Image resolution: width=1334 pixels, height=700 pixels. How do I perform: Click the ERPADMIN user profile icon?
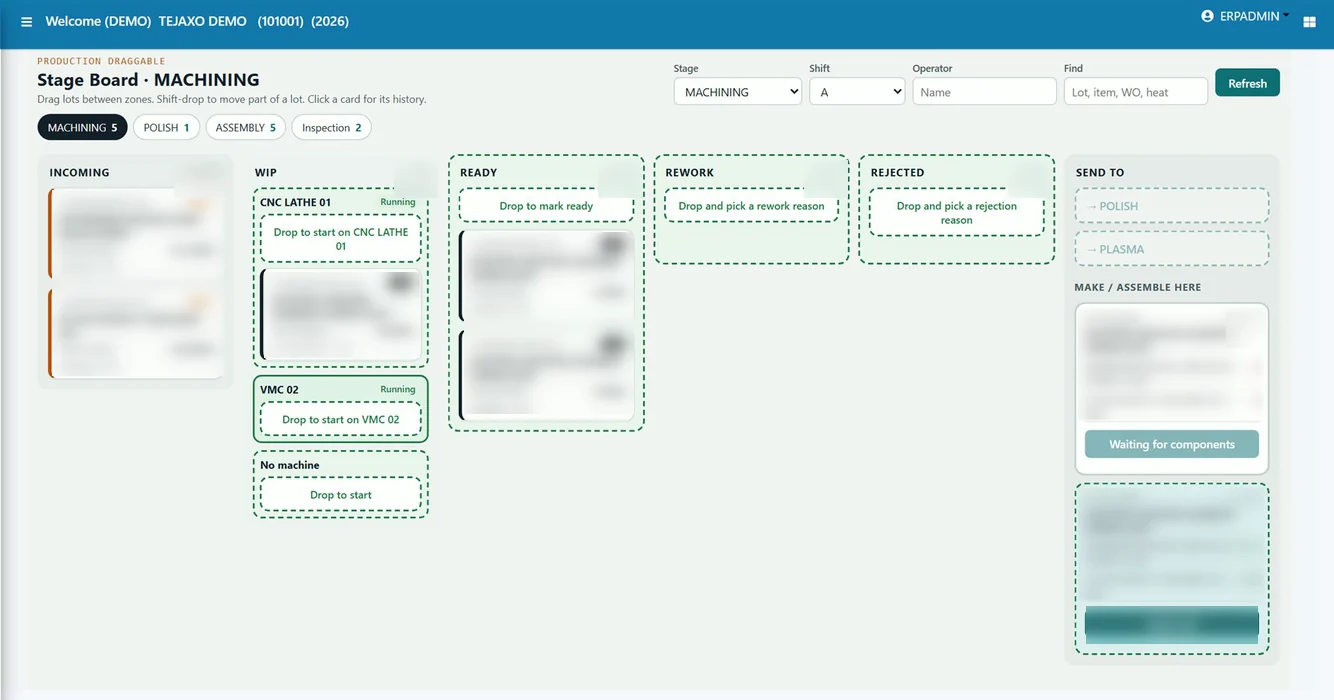tap(1207, 16)
